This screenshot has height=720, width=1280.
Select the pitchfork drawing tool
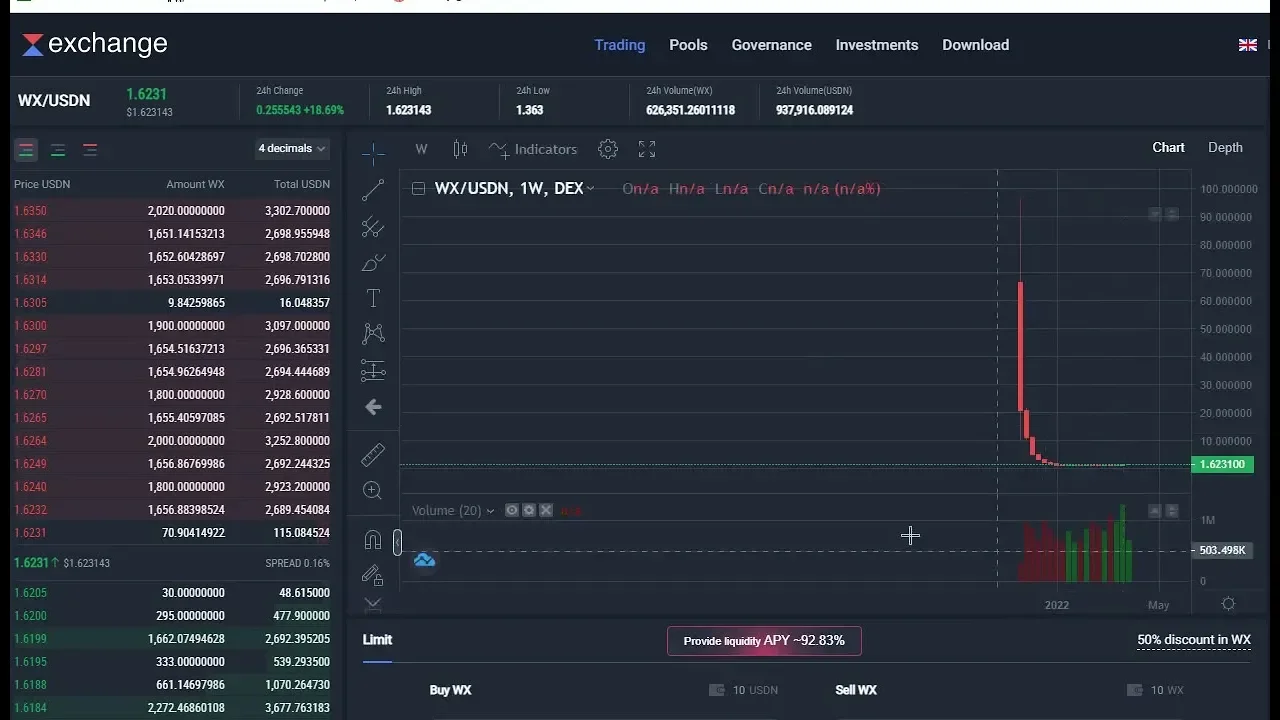(x=373, y=227)
